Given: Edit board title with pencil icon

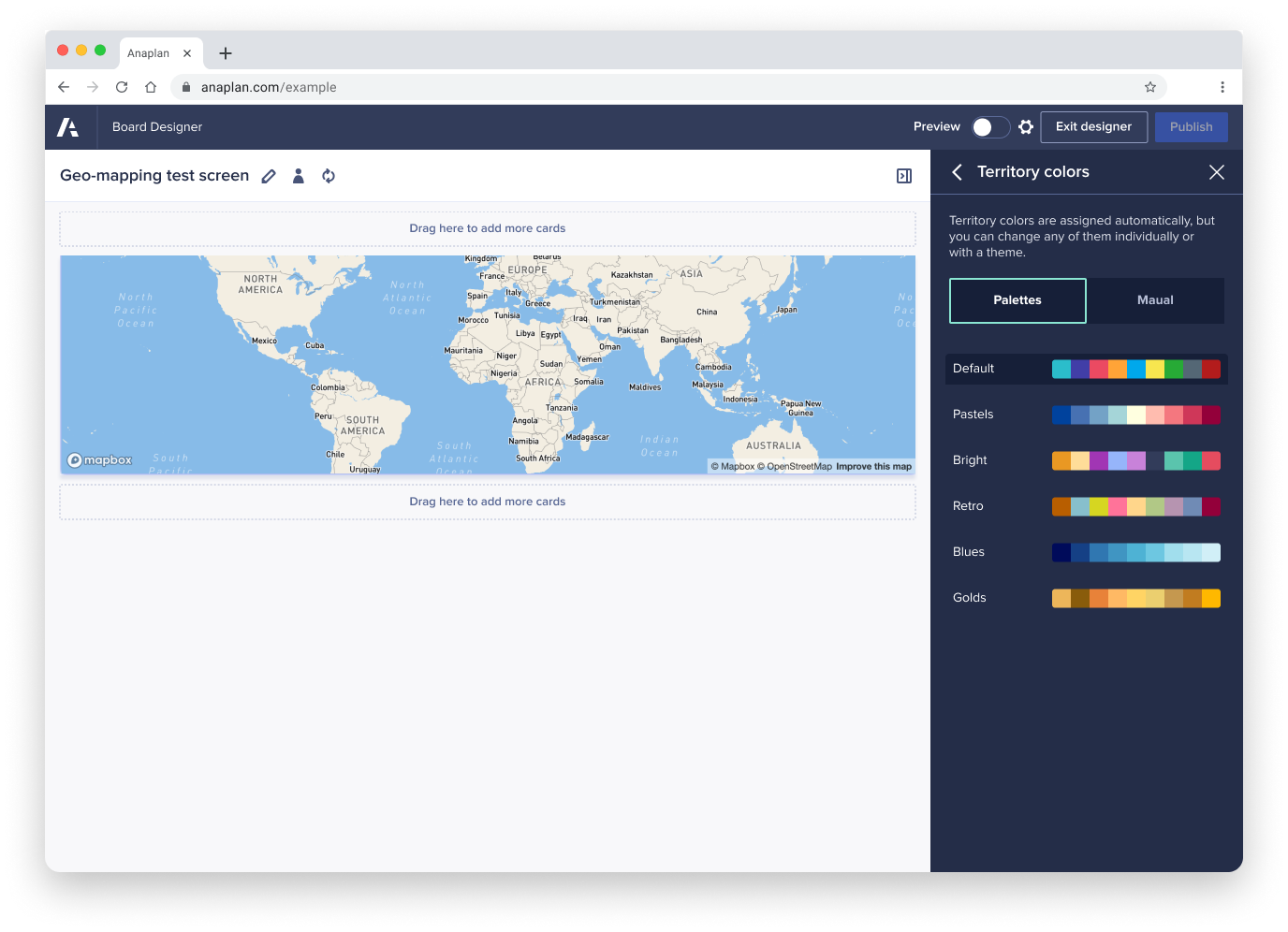Looking at the screenshot, I should [269, 176].
